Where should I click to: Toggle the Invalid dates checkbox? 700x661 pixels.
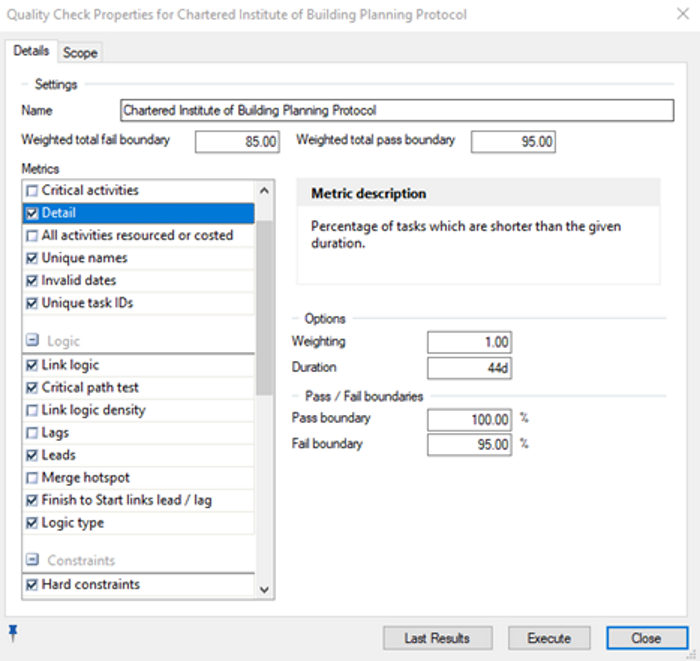(32, 281)
